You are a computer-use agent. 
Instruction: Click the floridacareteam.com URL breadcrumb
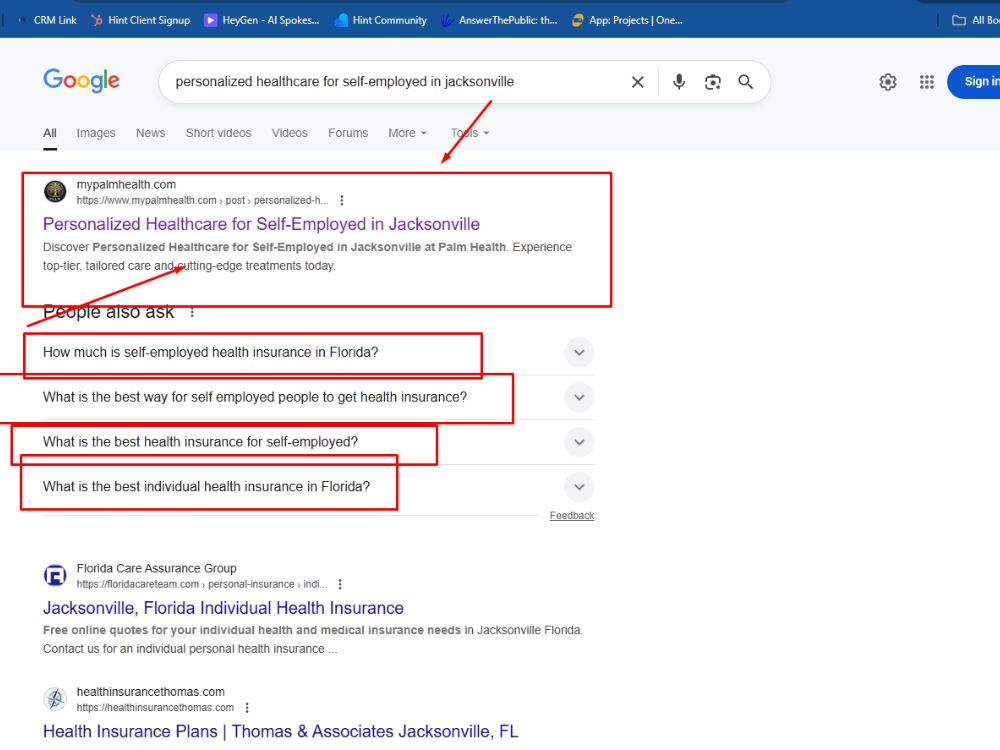[202, 584]
